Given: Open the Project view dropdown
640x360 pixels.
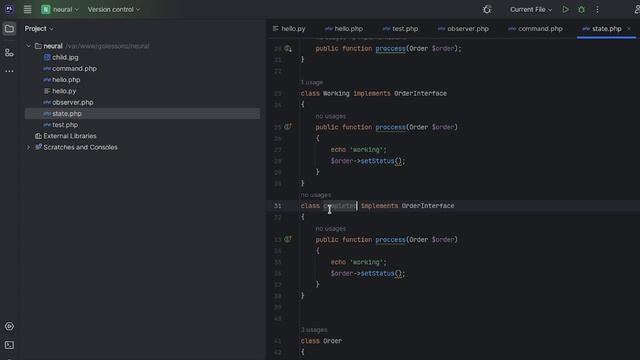Looking at the screenshot, I should [39, 29].
